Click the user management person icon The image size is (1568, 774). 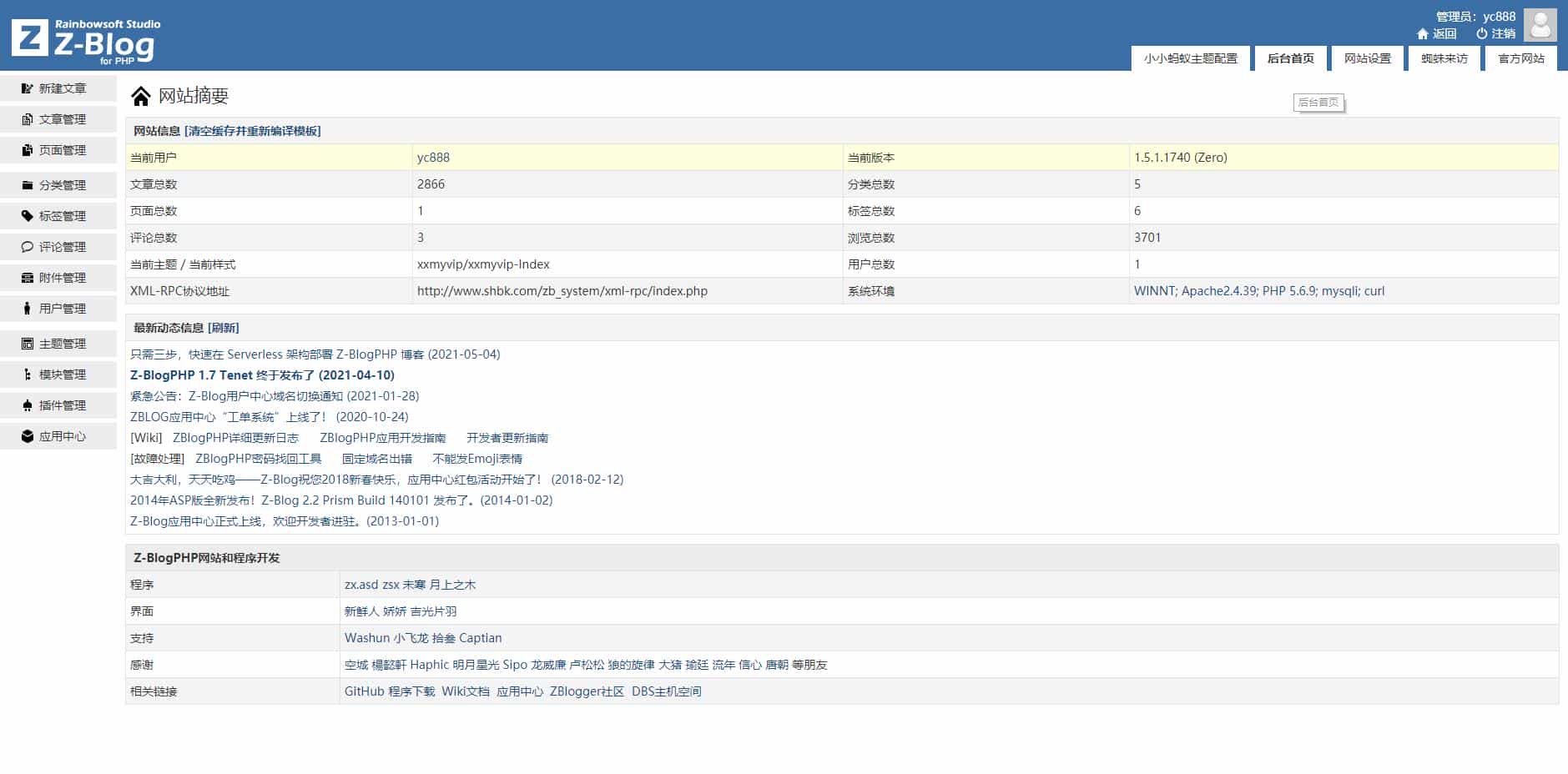[x=28, y=309]
